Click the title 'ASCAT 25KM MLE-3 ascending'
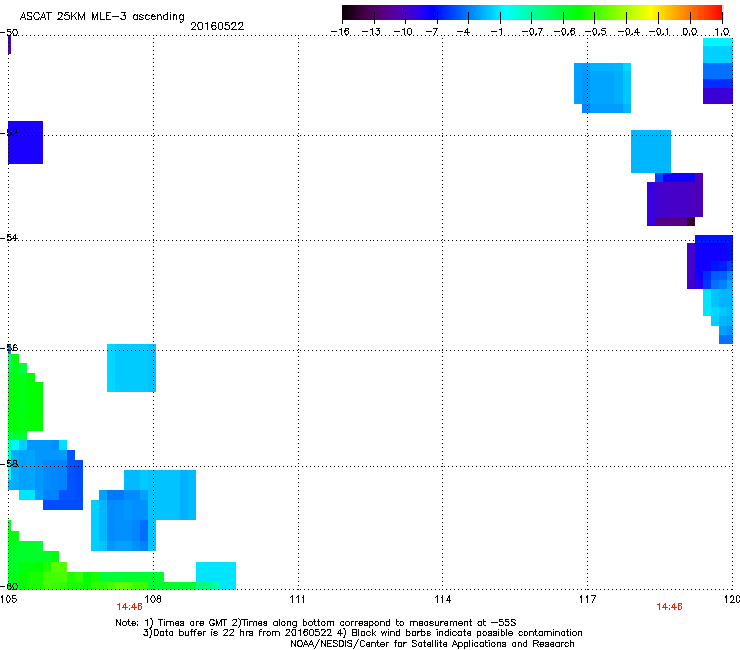The height and width of the screenshot is (650, 740). click(102, 16)
